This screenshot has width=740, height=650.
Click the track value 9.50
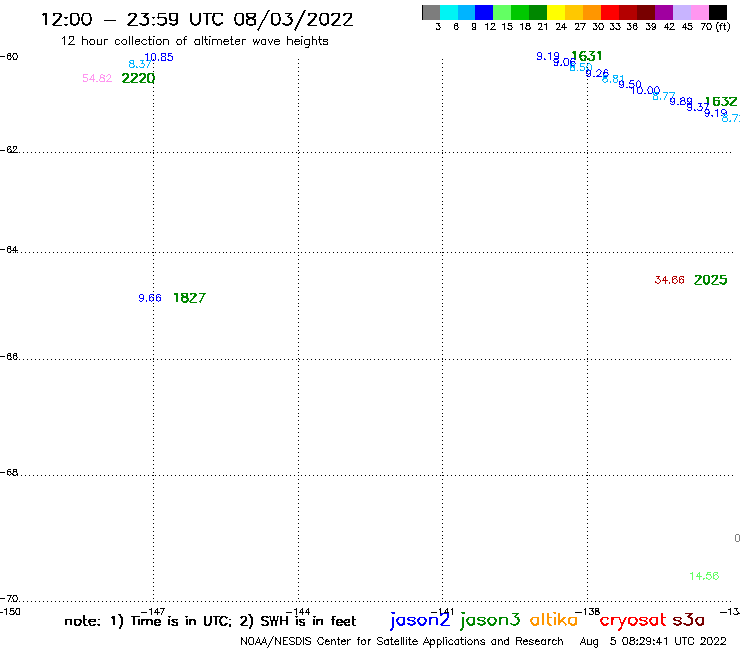click(630, 84)
